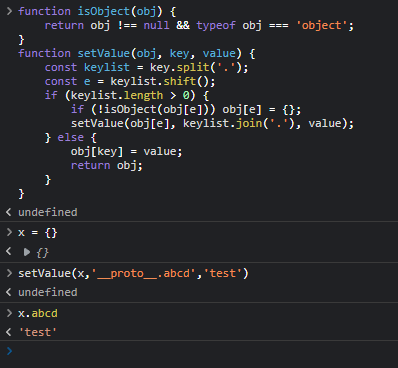Click the x = {} console entry
Image resolution: width=398 pixels, height=368 pixels.
[x=38, y=233]
